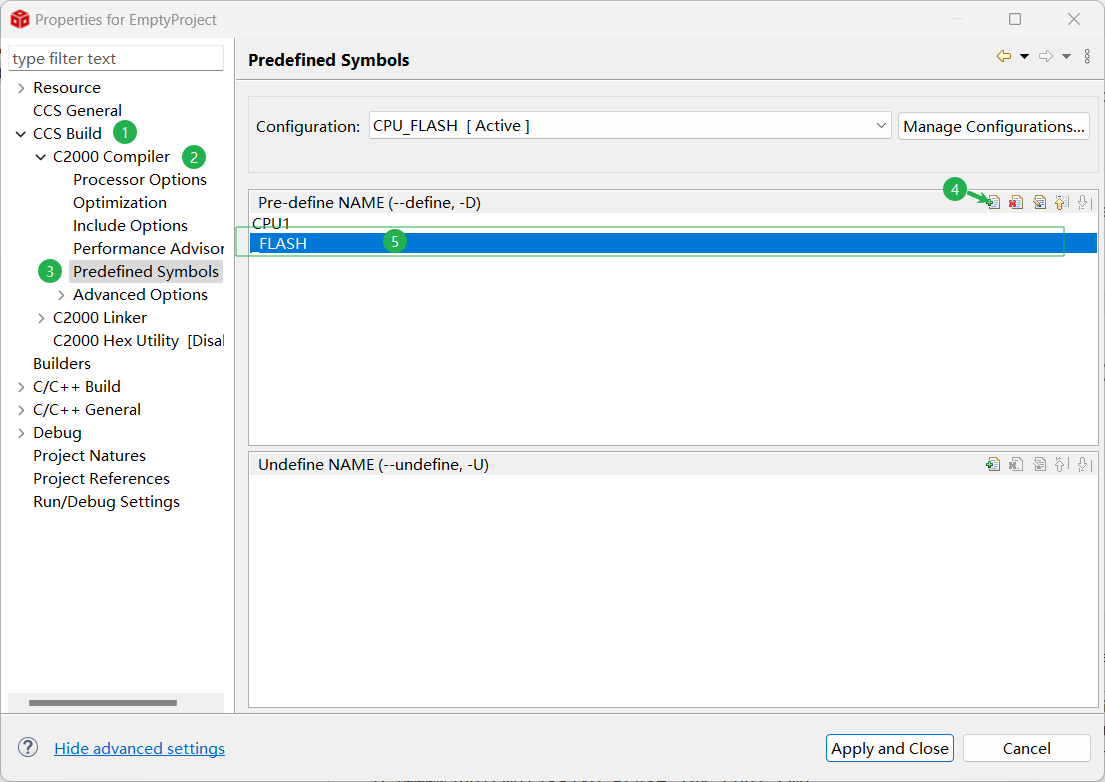Open the Back history dropdown arrow

point(1024,57)
